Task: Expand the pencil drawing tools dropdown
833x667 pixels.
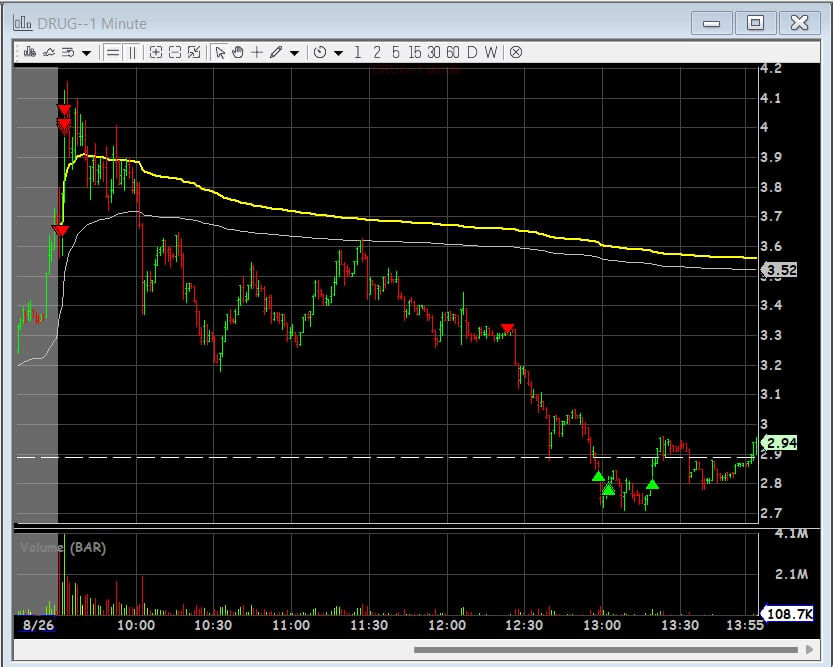Action: (294, 53)
